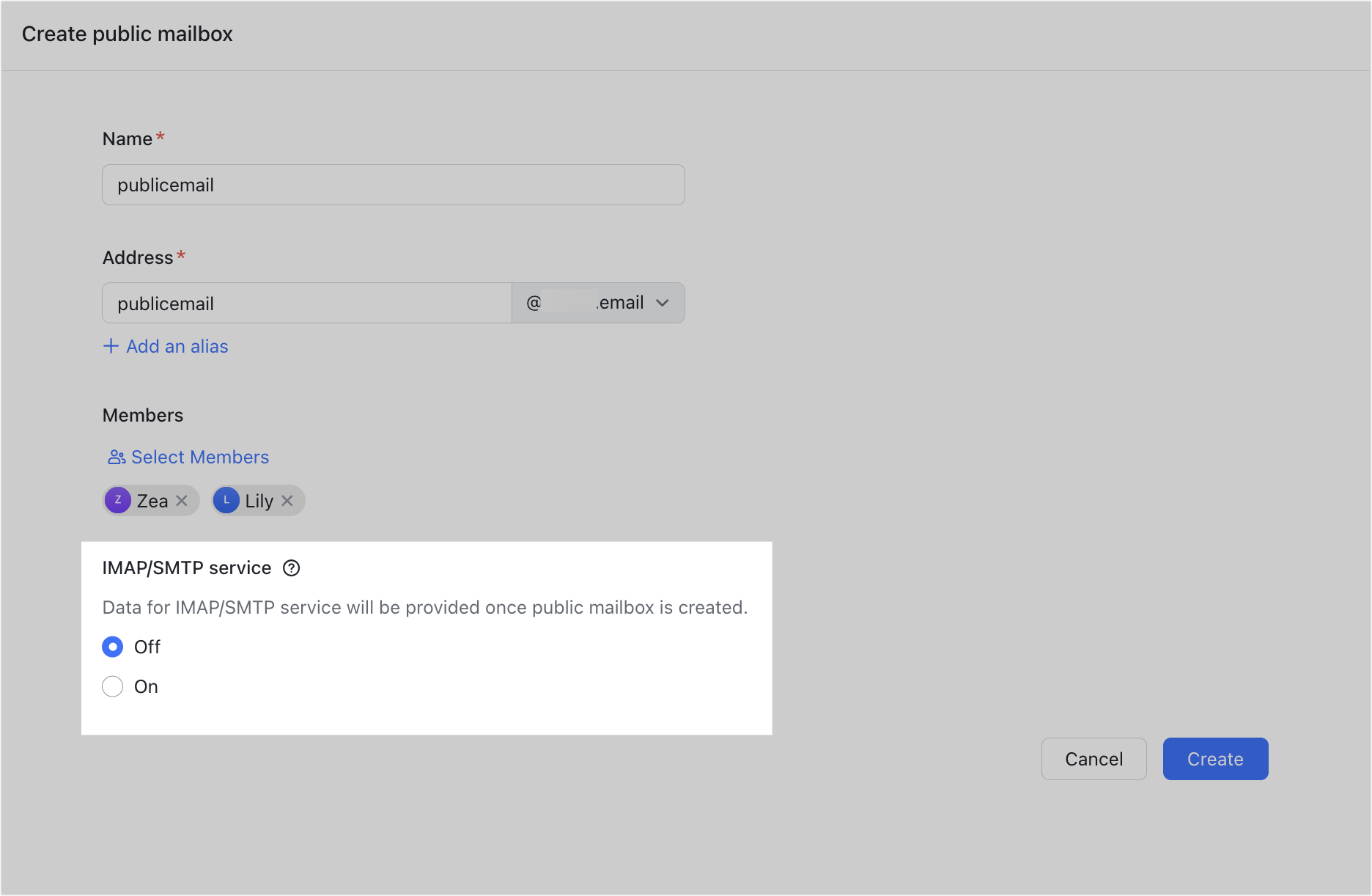Open Add an alias link

point(177,345)
